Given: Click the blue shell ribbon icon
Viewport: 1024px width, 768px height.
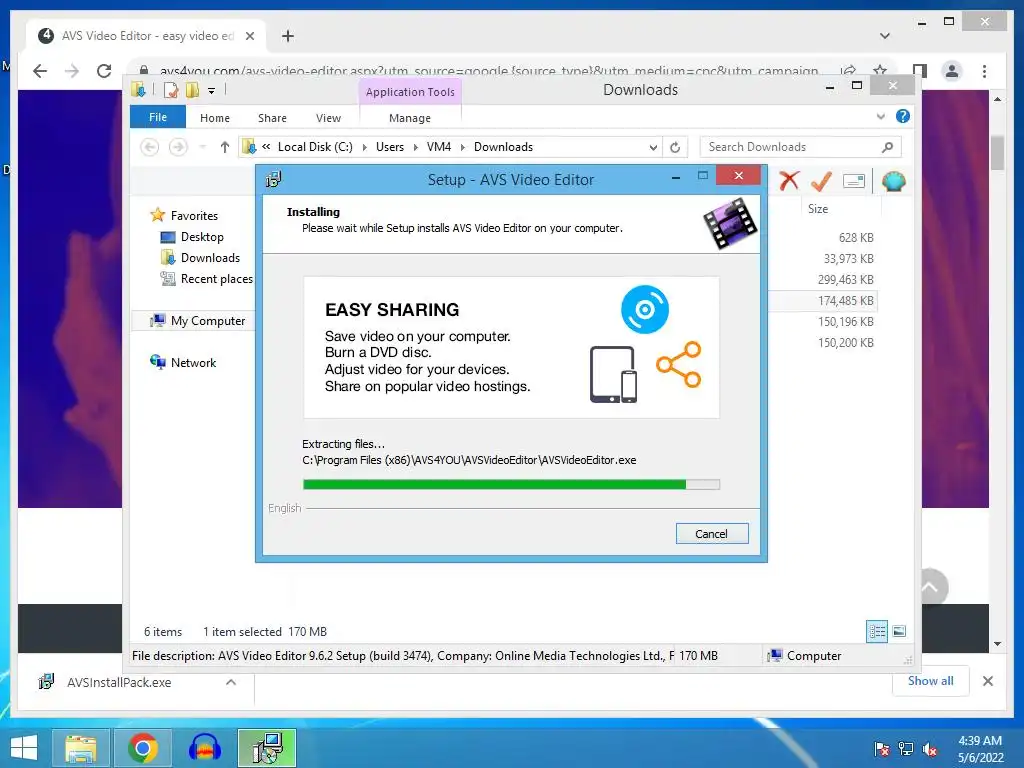Looking at the screenshot, I should coord(893,181).
